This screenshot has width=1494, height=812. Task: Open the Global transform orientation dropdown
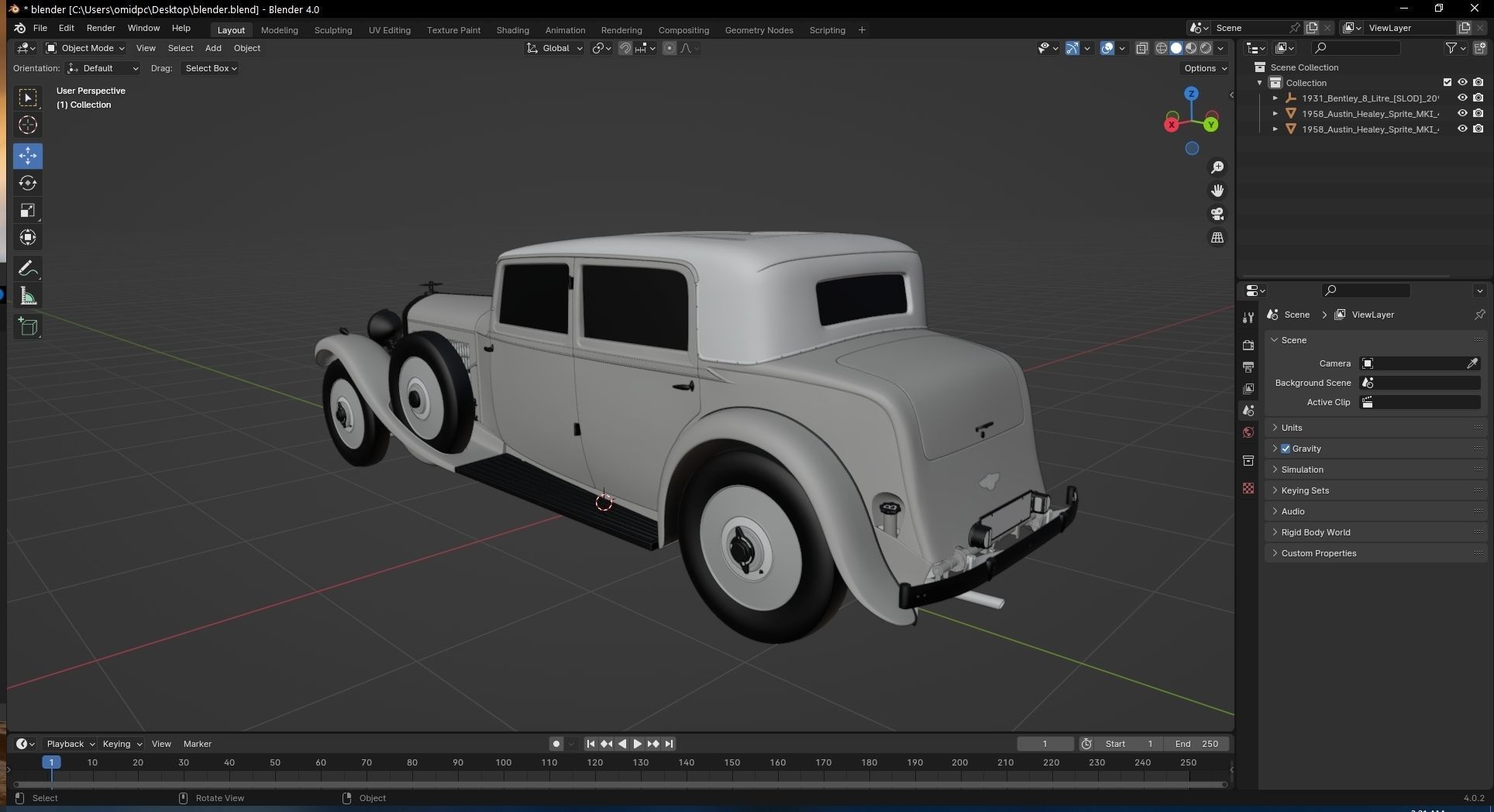point(555,48)
